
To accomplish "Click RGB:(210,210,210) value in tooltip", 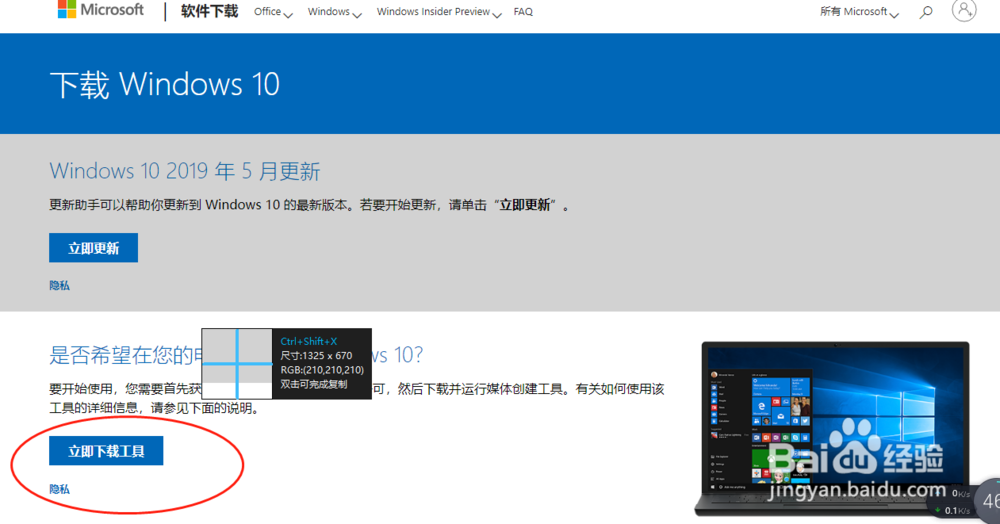I will pyautogui.click(x=322, y=370).
